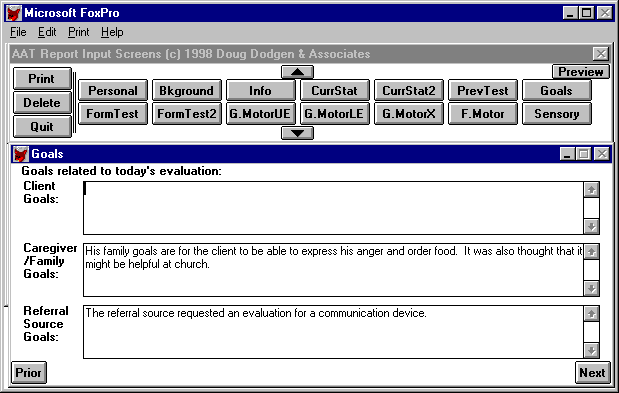The image size is (619, 393).
Task: Click inside the Referral Source Goals text box
Action: 333,332
